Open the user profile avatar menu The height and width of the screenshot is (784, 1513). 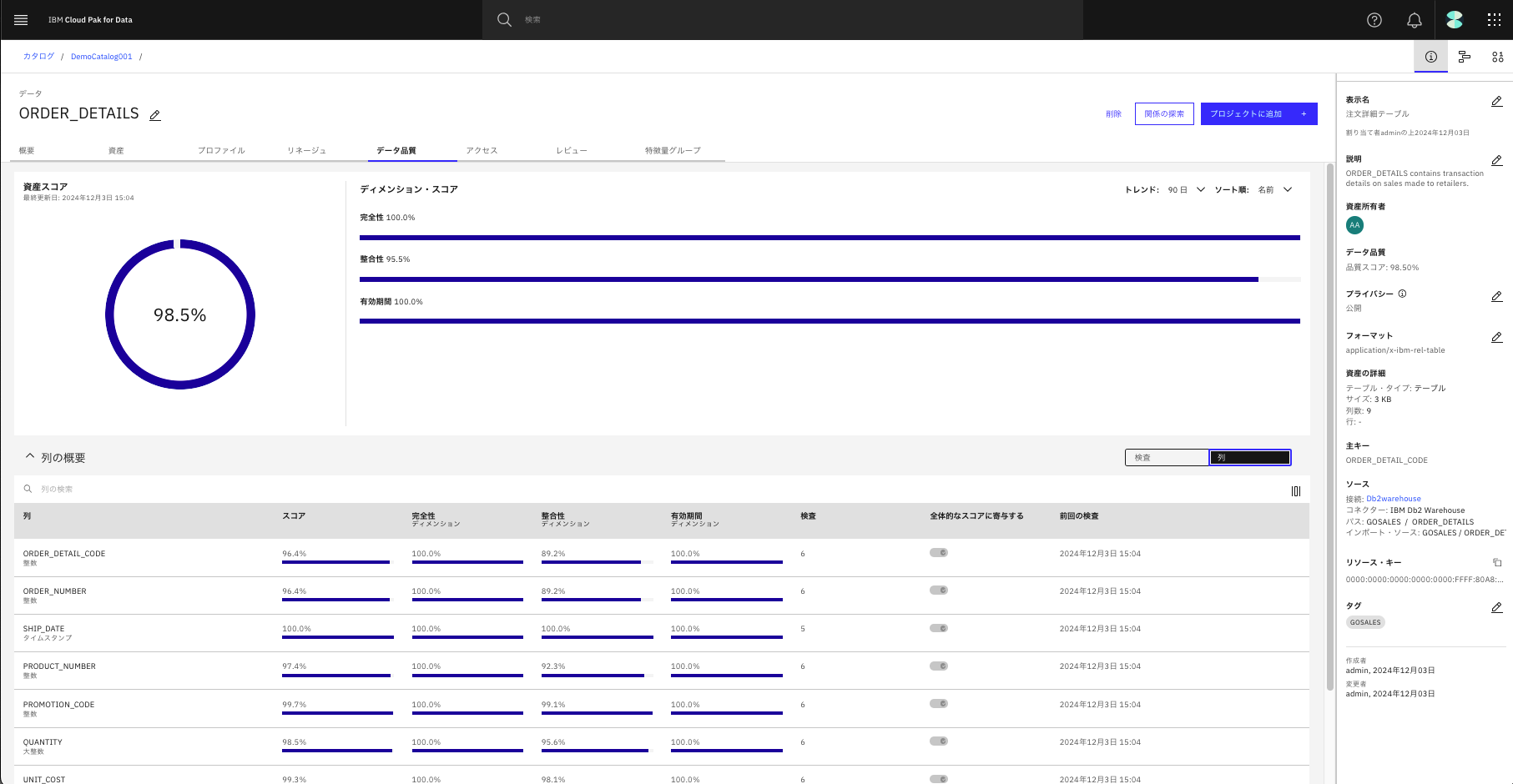click(1455, 20)
